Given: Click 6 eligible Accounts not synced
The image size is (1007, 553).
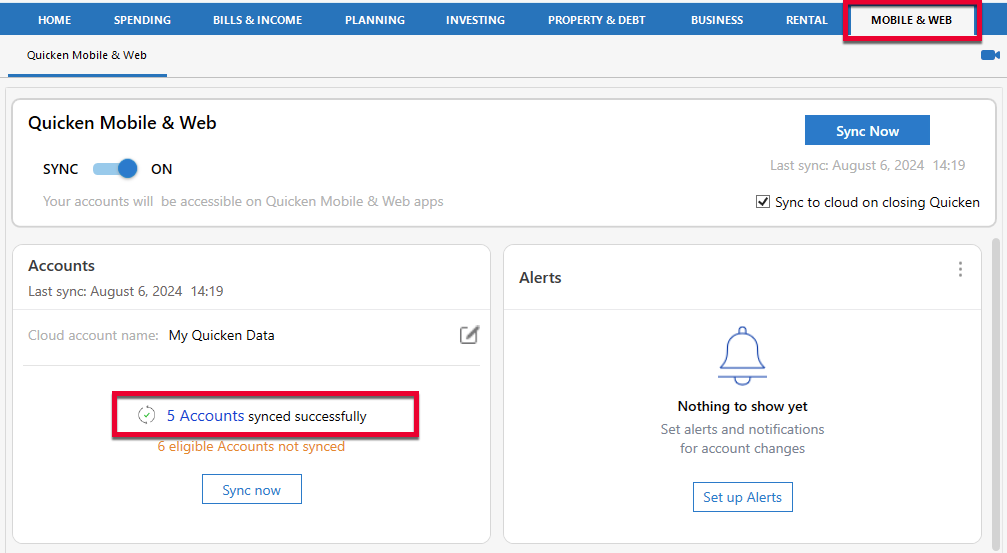Looking at the screenshot, I should [251, 446].
